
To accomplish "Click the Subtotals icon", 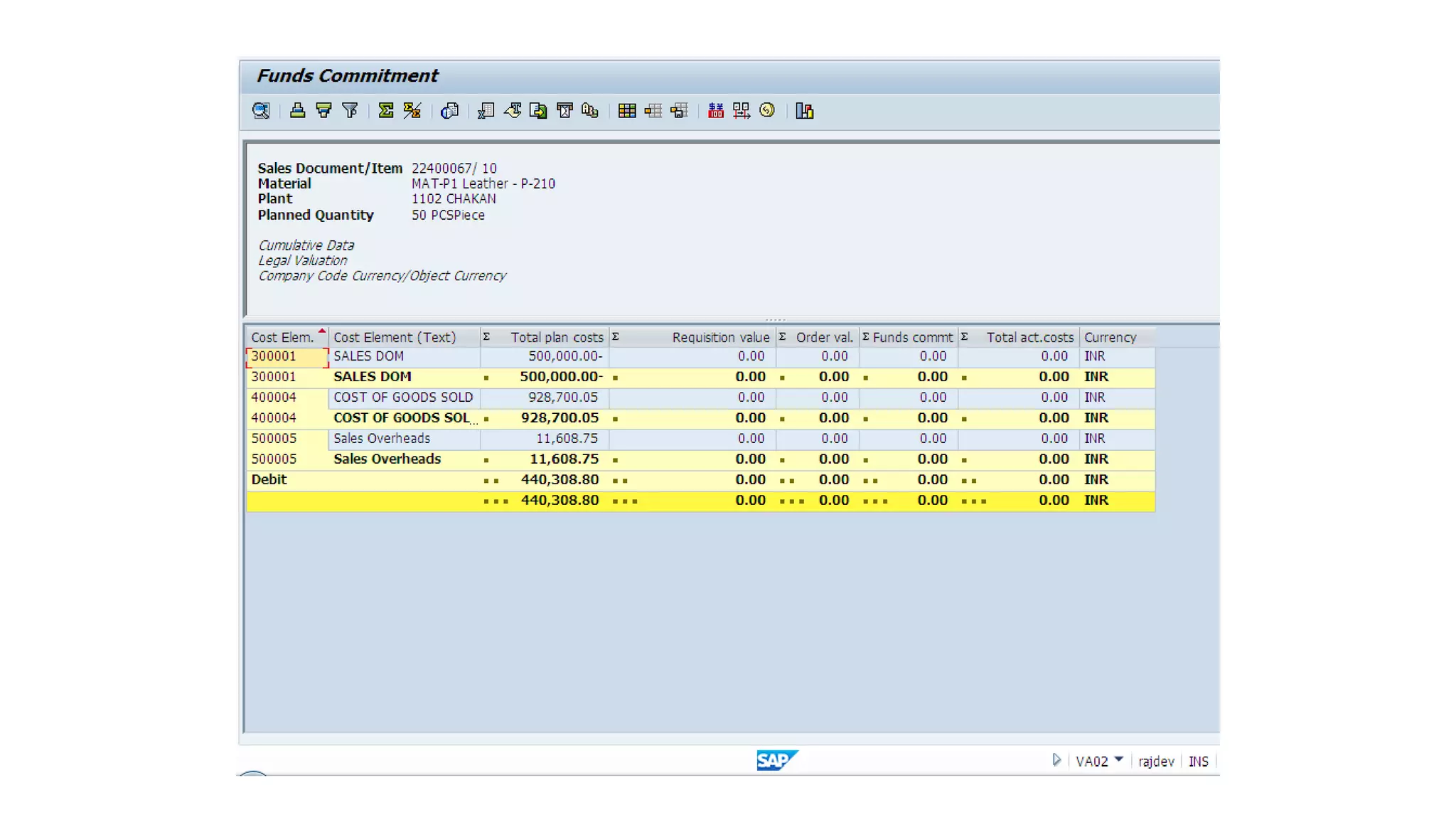I will [412, 111].
